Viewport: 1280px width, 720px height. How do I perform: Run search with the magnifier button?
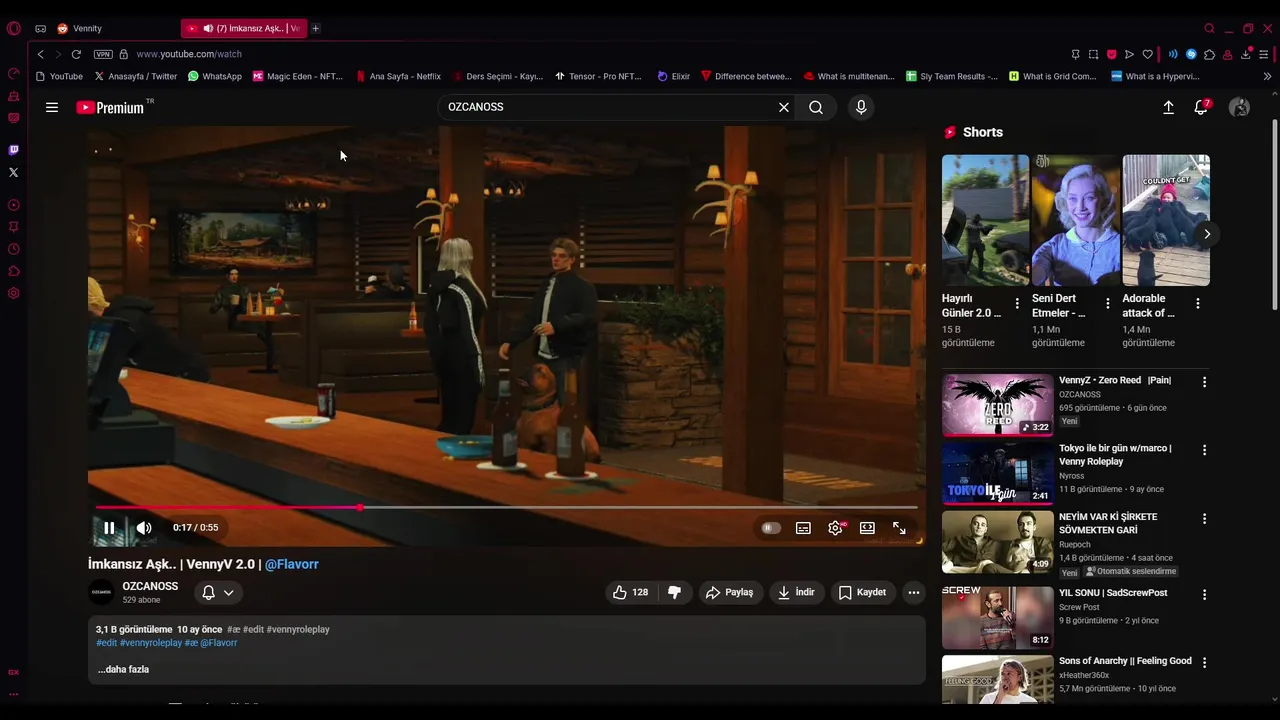[816, 107]
